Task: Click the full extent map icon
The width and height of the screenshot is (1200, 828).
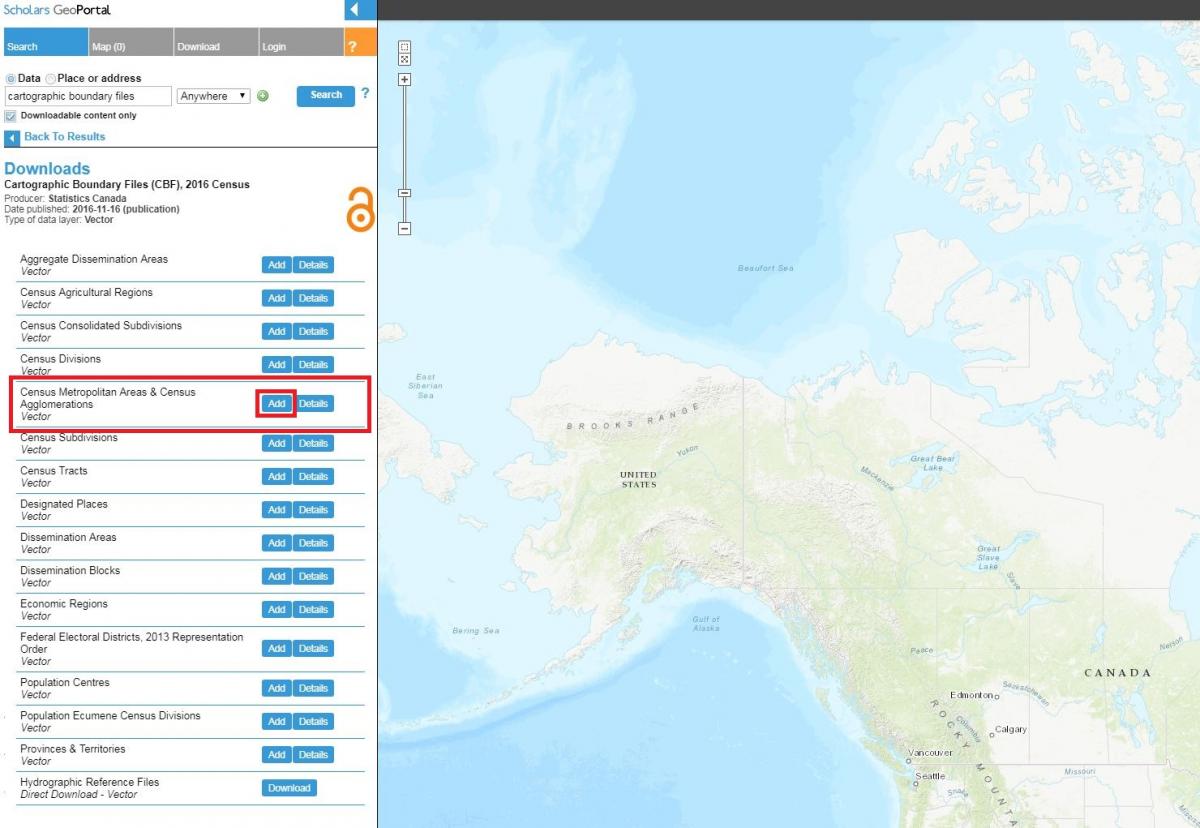Action: (404, 60)
